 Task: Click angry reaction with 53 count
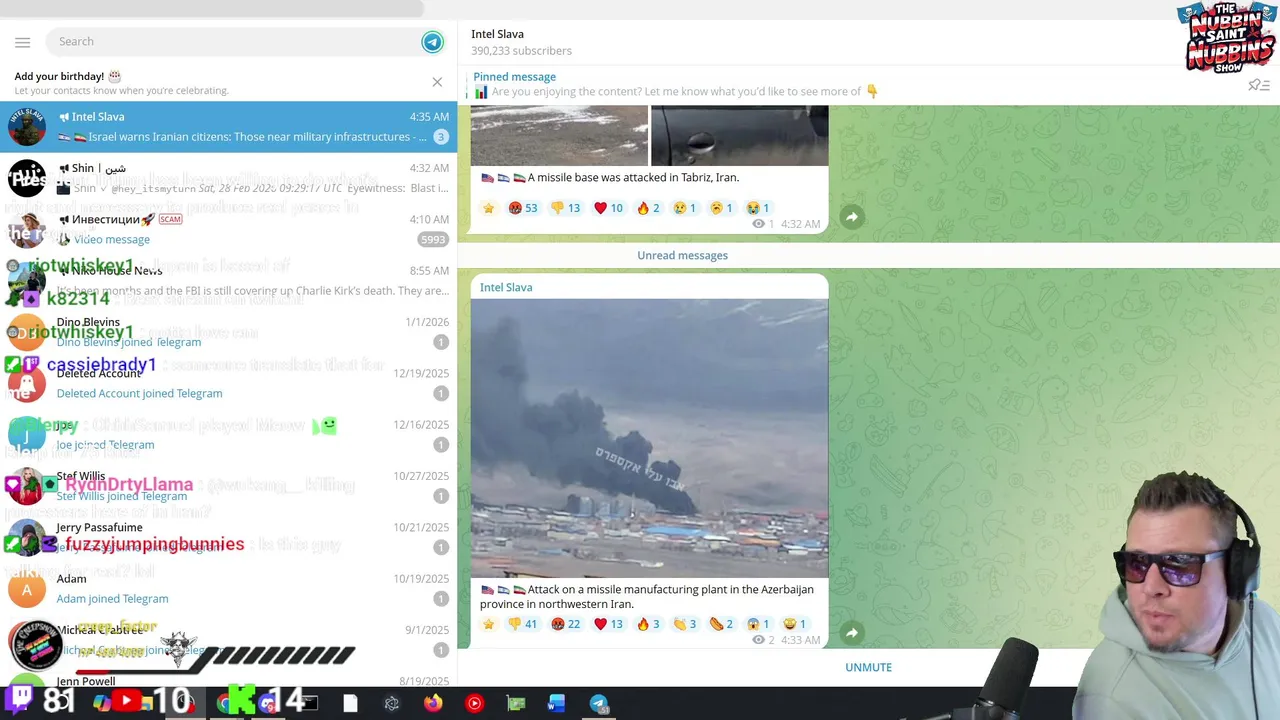(523, 208)
